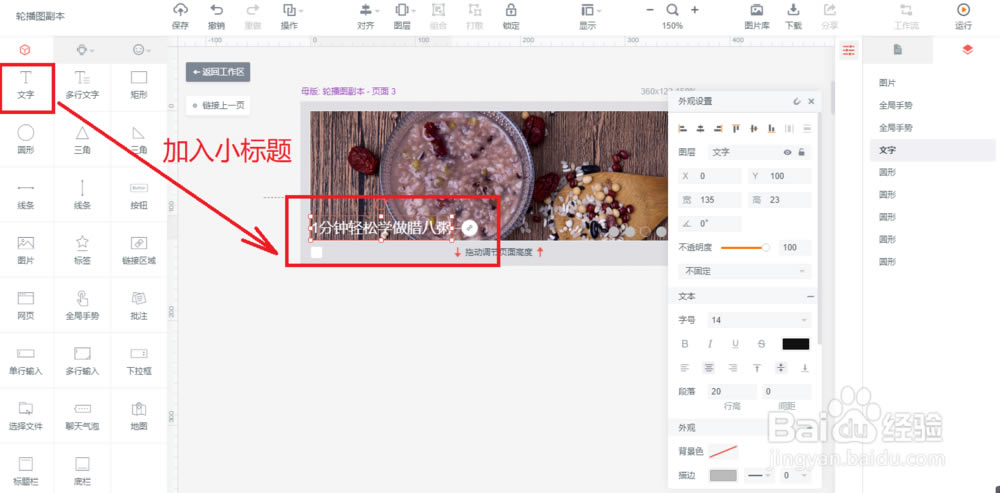Click the 下载 (download) icon
This screenshot has width=1000, height=493.
point(793,10)
